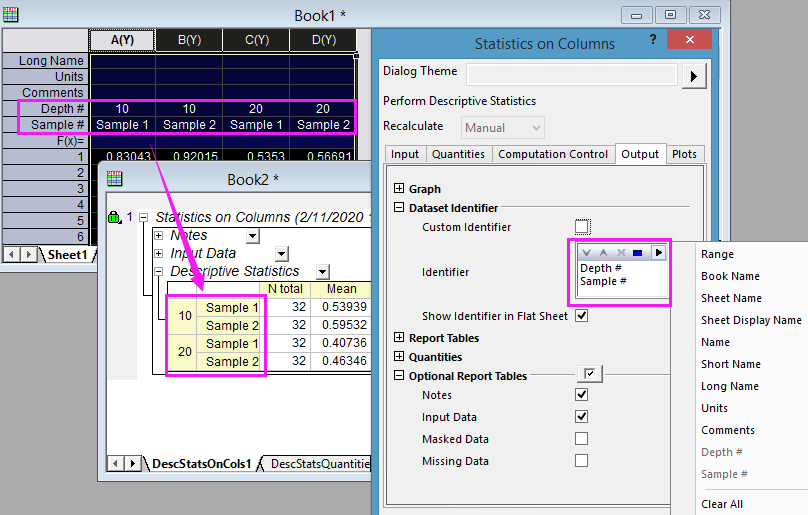Screen dimensions: 808x515
Task: Select the DescStatsQuantities sheet tab
Action: pyautogui.click(x=319, y=463)
